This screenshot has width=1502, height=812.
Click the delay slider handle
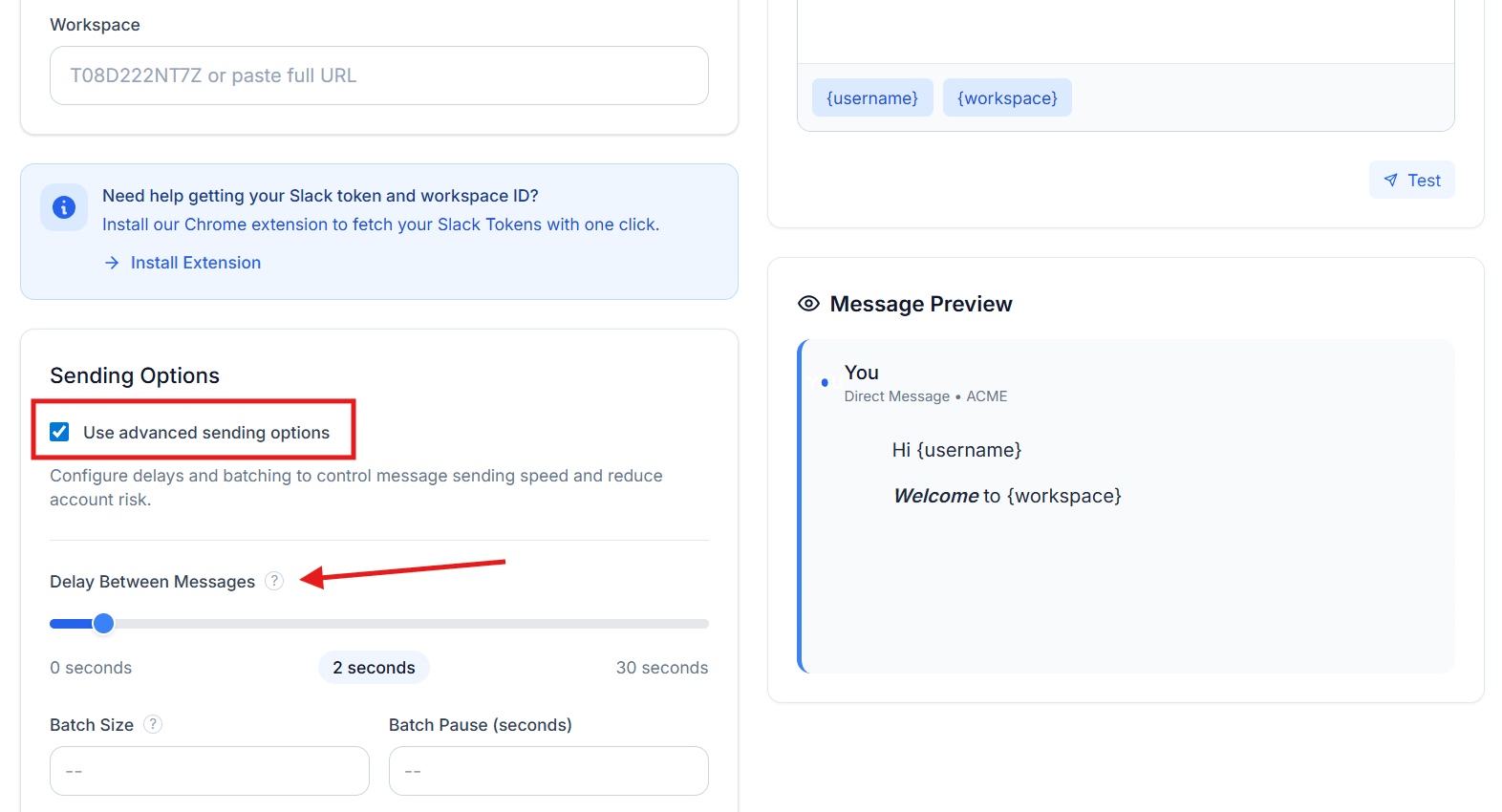(104, 624)
